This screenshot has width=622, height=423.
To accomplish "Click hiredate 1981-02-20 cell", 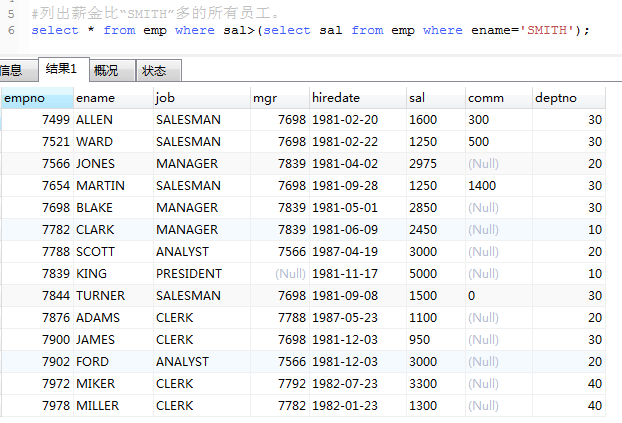I will (358, 120).
